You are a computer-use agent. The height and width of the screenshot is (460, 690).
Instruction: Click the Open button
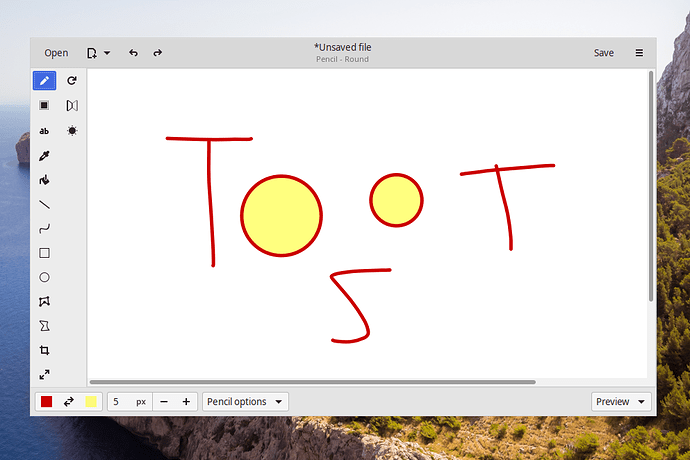(56, 53)
